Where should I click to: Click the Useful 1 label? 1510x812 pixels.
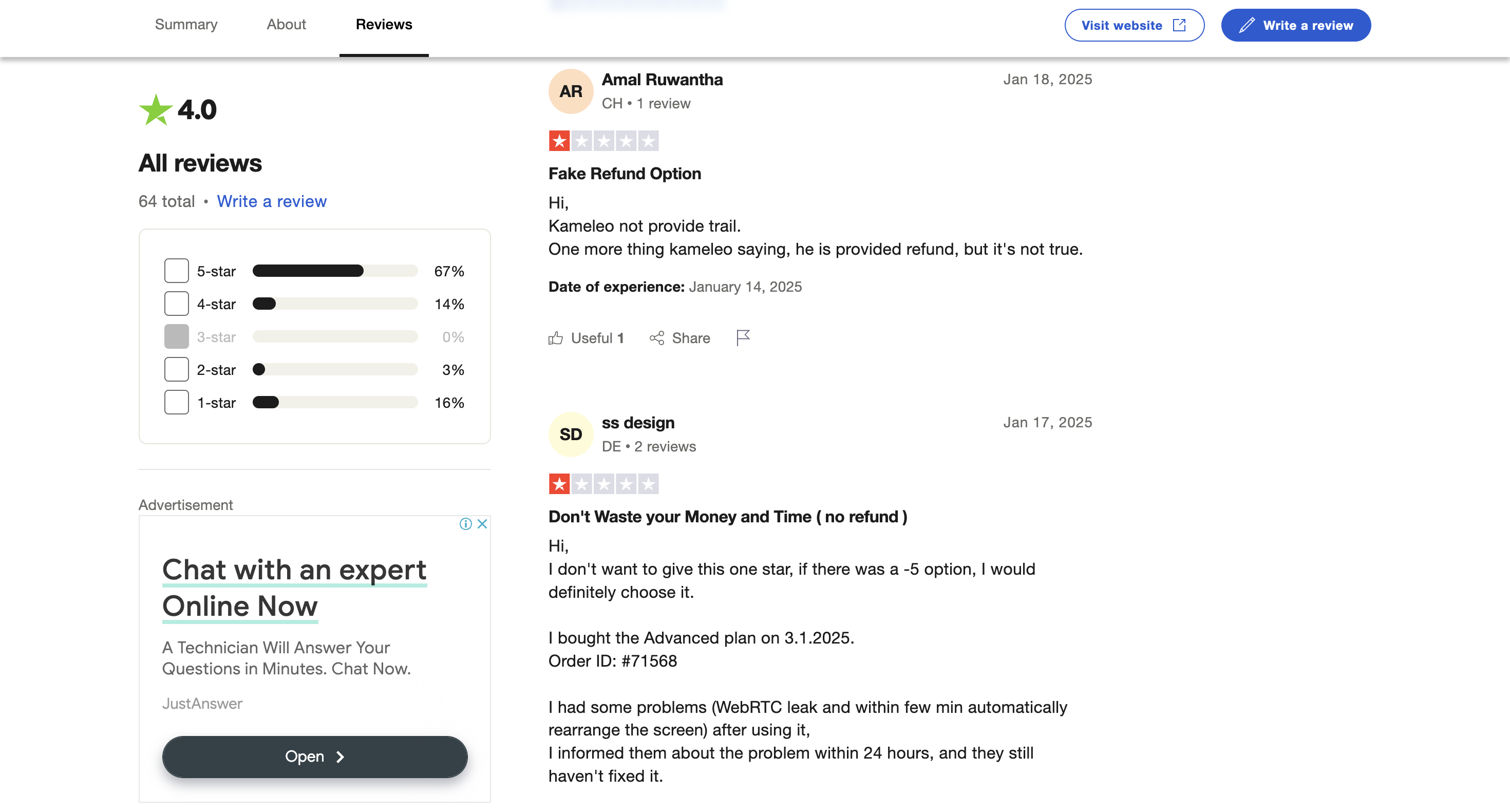[x=597, y=338]
